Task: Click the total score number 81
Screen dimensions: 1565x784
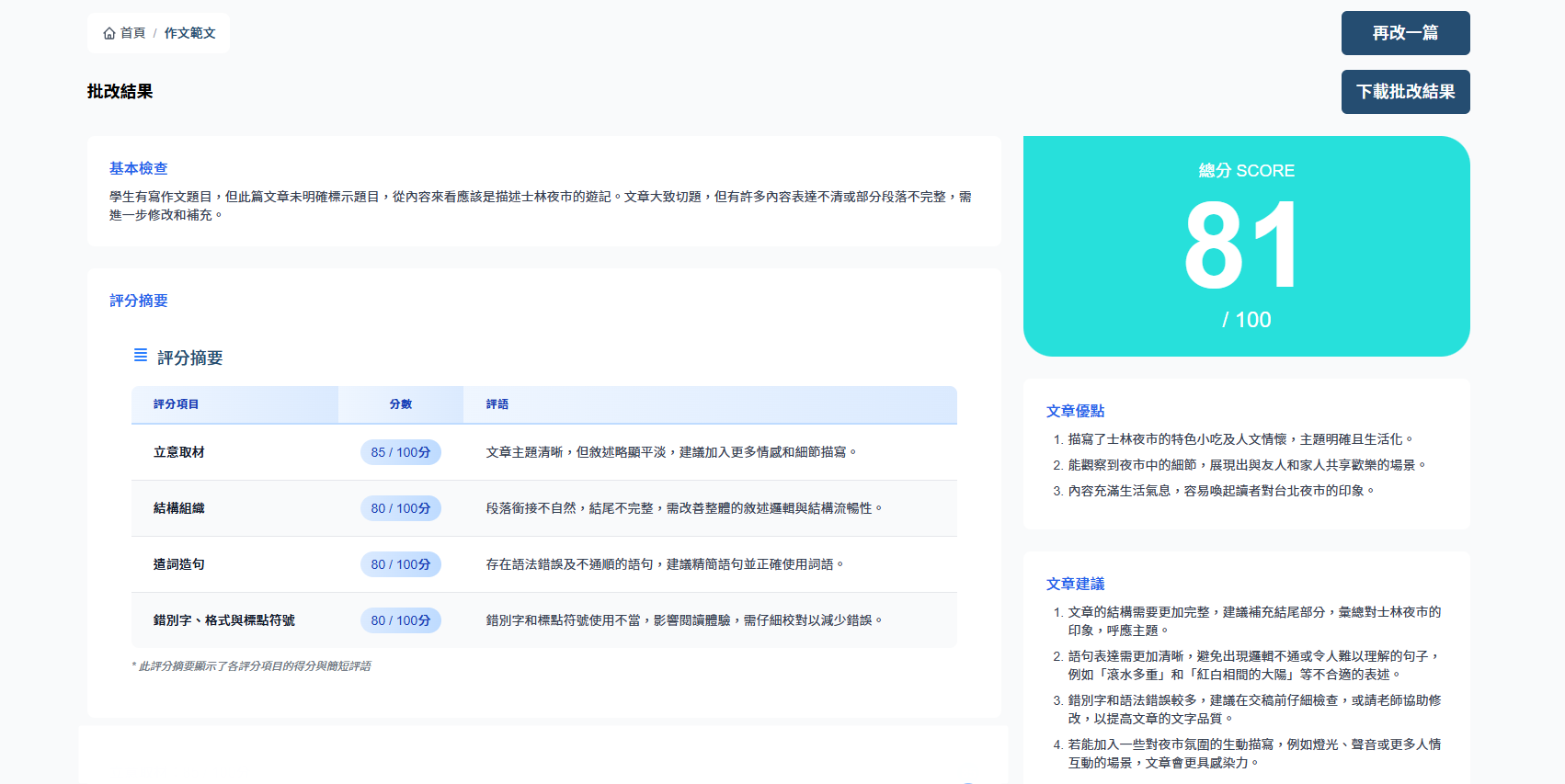Action: [1245, 246]
